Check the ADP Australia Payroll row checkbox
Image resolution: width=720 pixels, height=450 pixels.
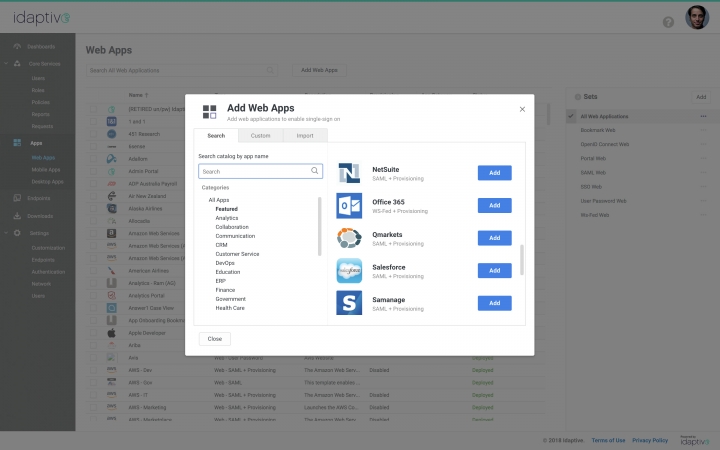coord(93,184)
